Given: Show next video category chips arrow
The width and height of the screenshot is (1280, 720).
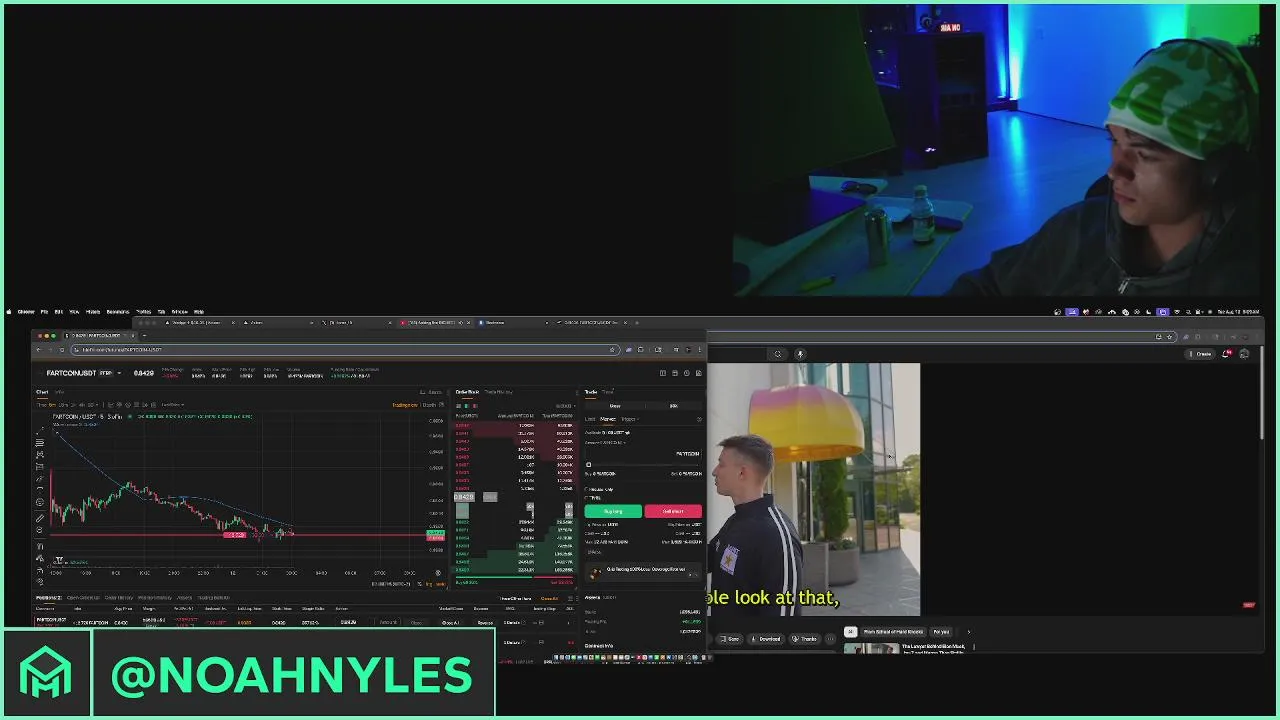Looking at the screenshot, I should pyautogui.click(x=968, y=632).
